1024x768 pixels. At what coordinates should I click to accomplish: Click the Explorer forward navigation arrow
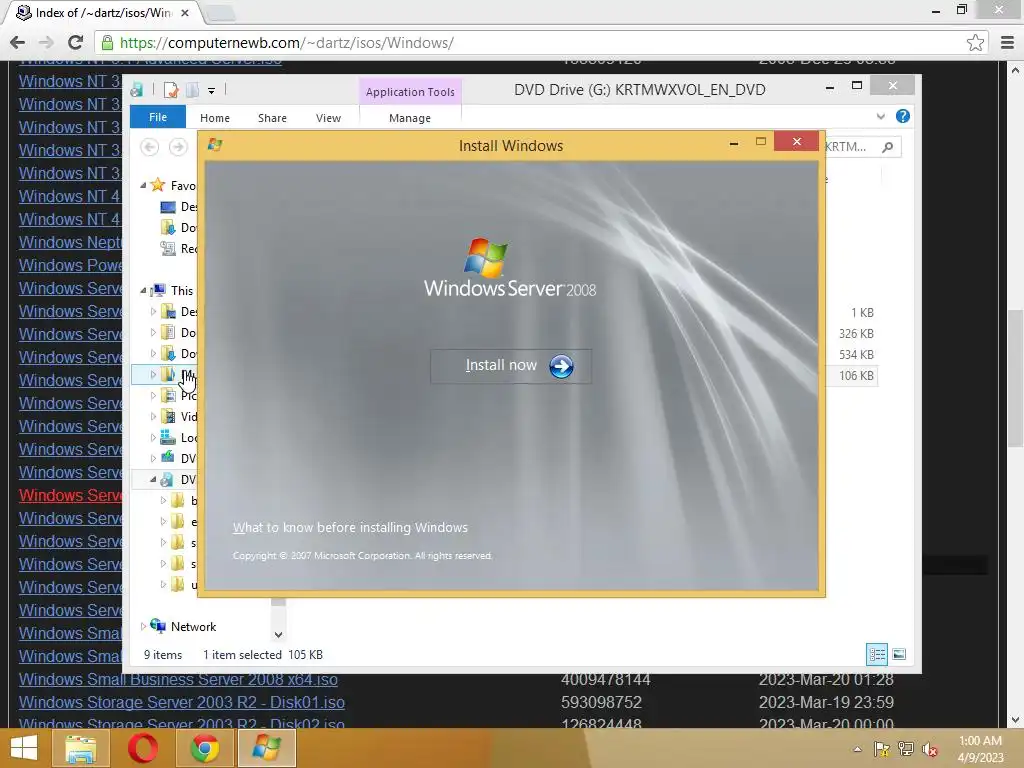point(178,147)
